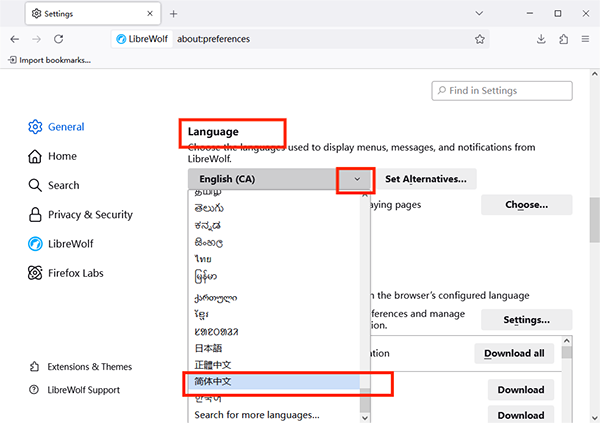Image resolution: width=600 pixels, height=423 pixels.
Task: Open the extensions puzzle icon
Action: tap(563, 39)
